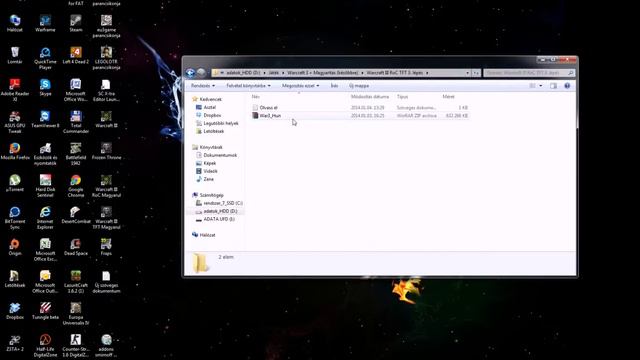Select Kedvencek header in sidebar

(x=210, y=99)
